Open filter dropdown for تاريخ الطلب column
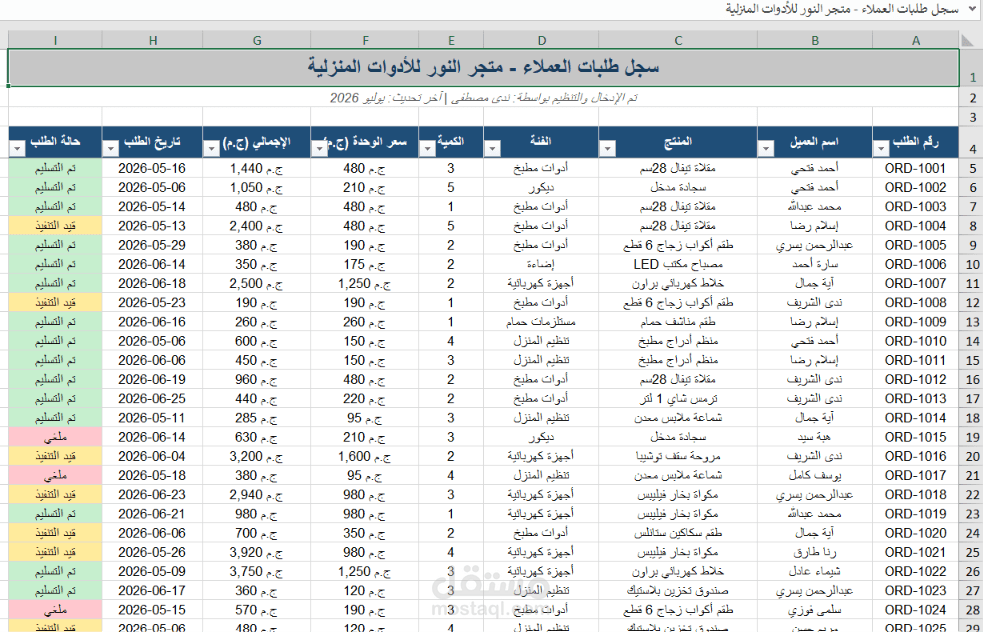 [110, 149]
